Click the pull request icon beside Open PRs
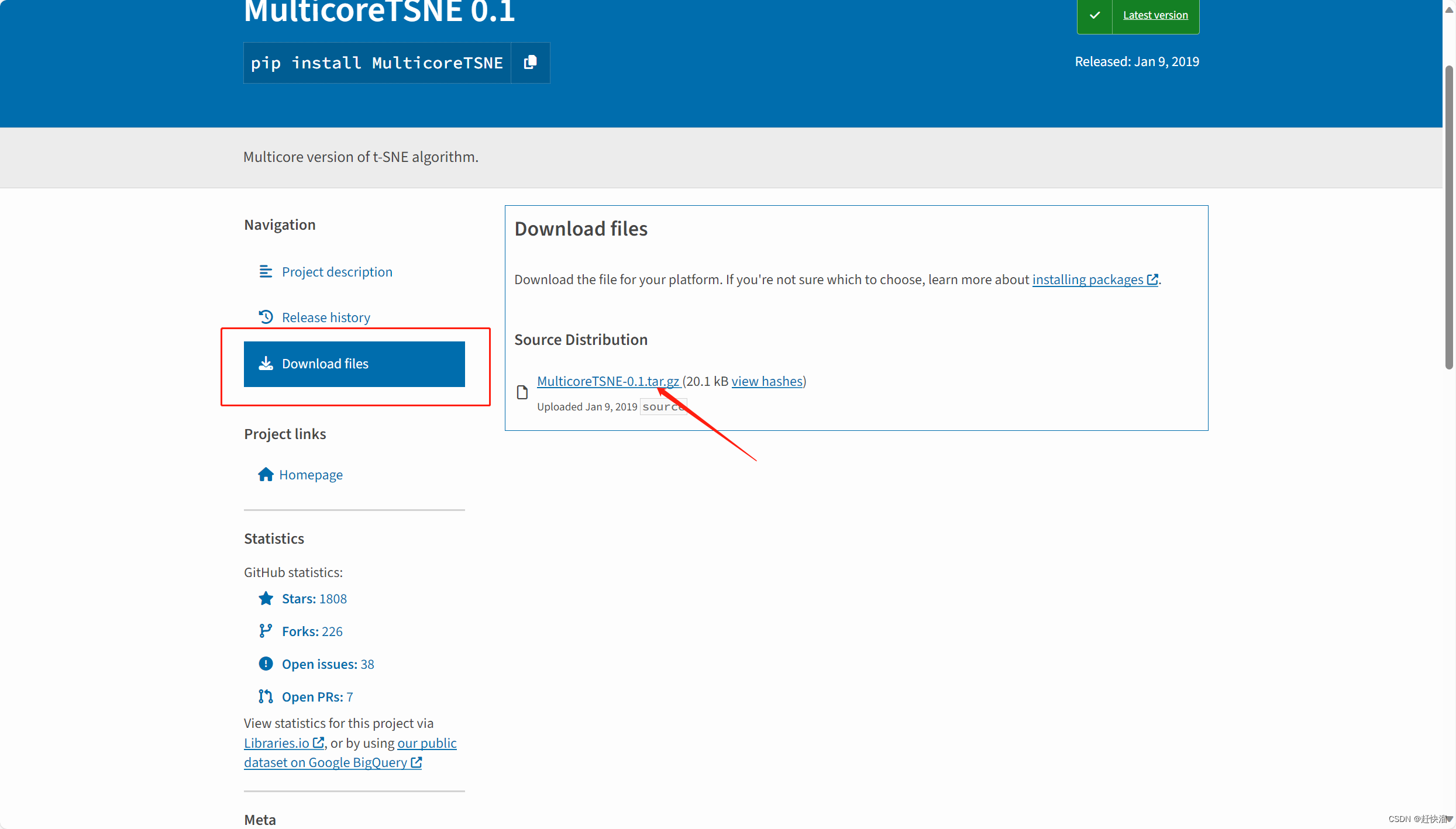The image size is (1456, 829). pyautogui.click(x=266, y=696)
